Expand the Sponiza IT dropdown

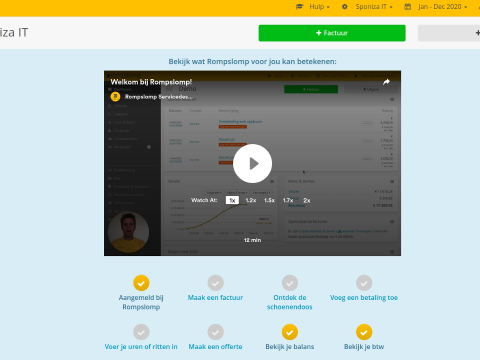[x=374, y=7]
